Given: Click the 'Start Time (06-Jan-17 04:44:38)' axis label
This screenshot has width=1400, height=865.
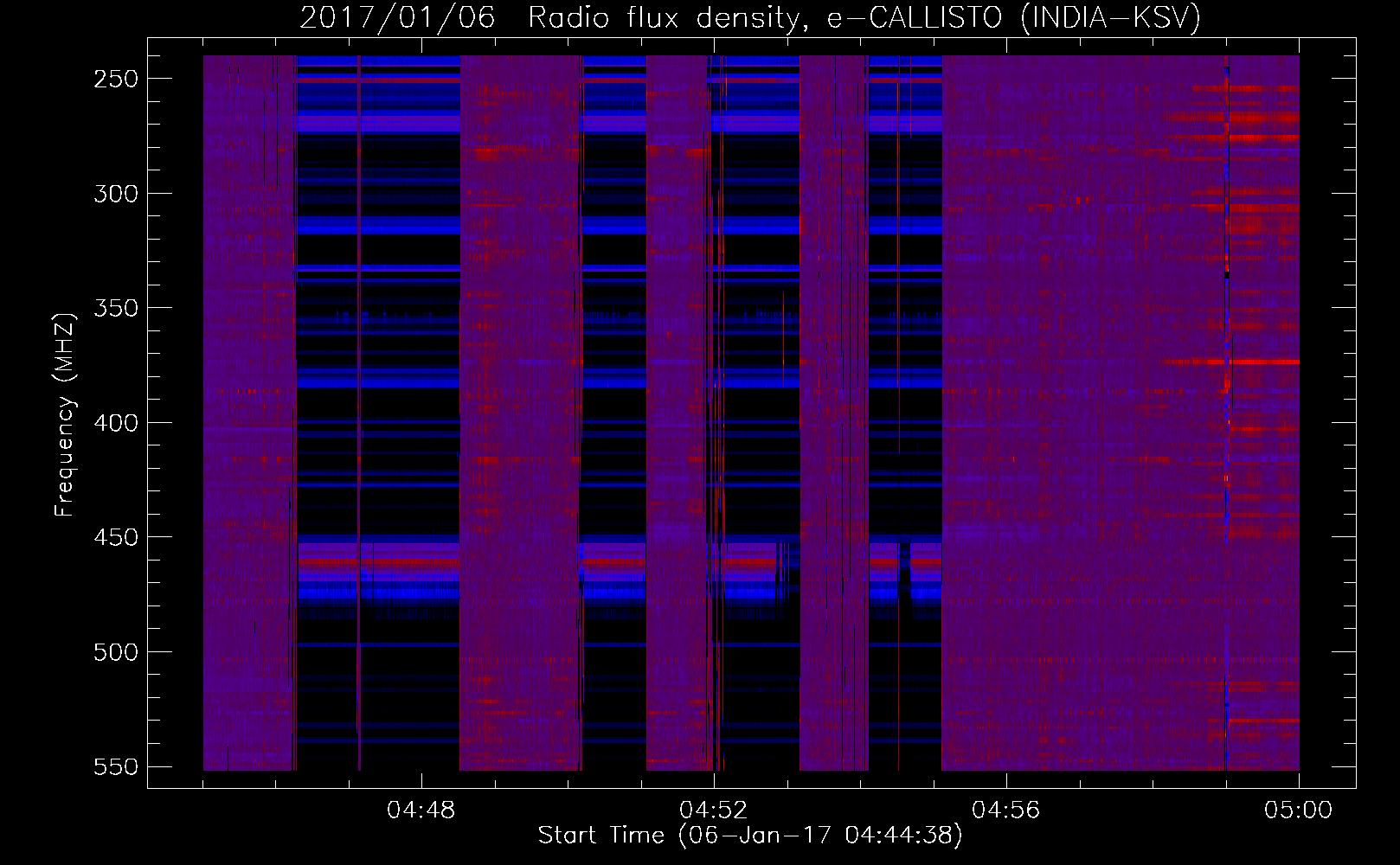Looking at the screenshot, I should [x=750, y=836].
